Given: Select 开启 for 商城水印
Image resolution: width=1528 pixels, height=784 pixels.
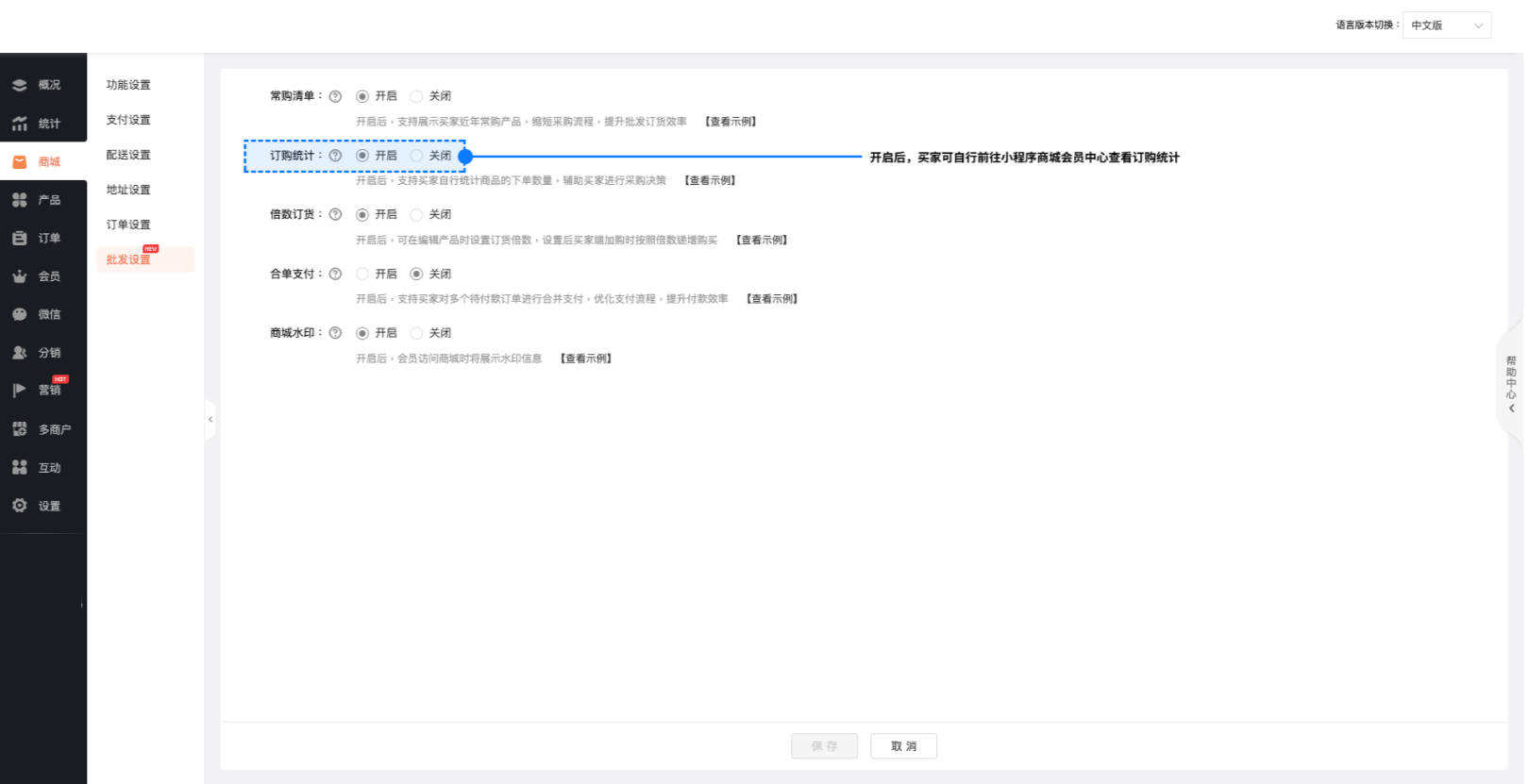Looking at the screenshot, I should tap(362, 333).
